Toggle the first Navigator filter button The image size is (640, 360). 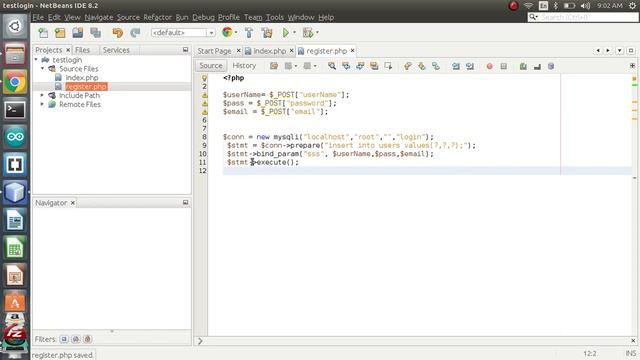[64, 339]
